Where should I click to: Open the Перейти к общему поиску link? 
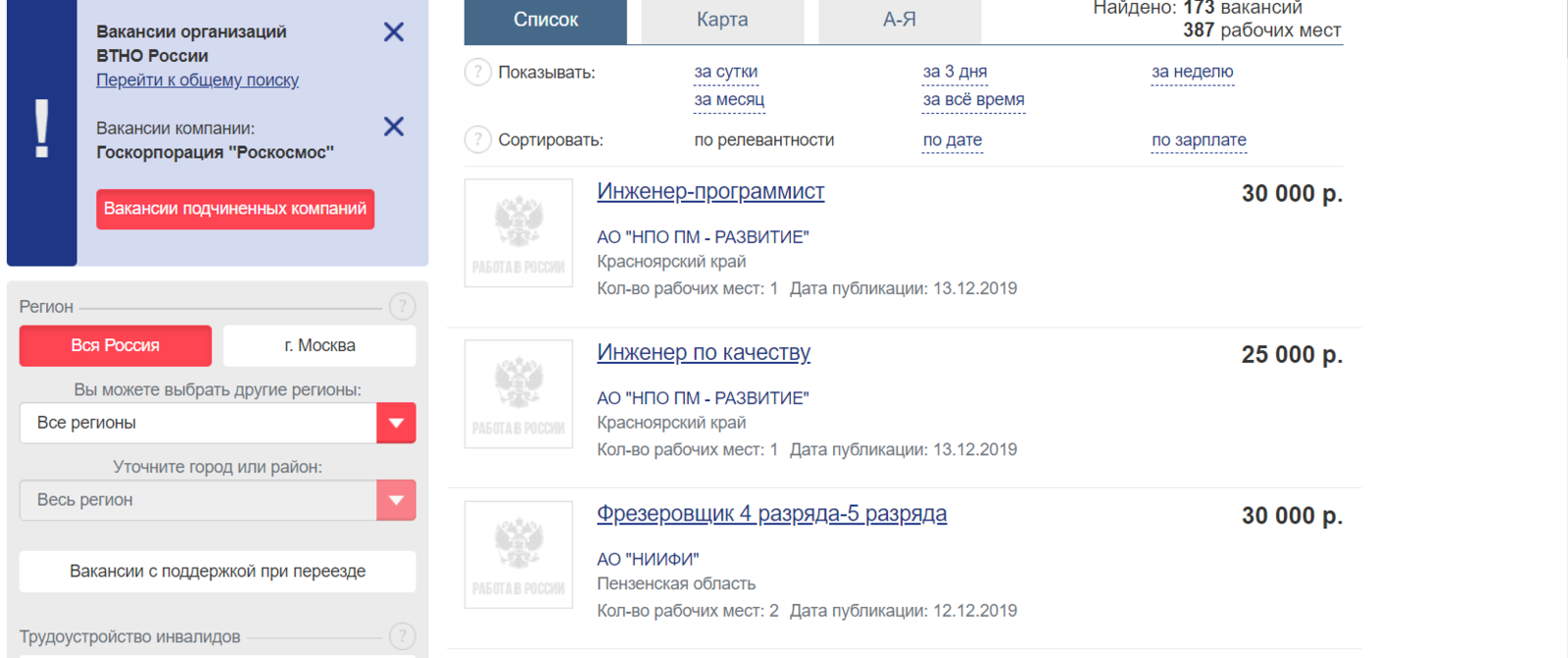click(x=197, y=80)
